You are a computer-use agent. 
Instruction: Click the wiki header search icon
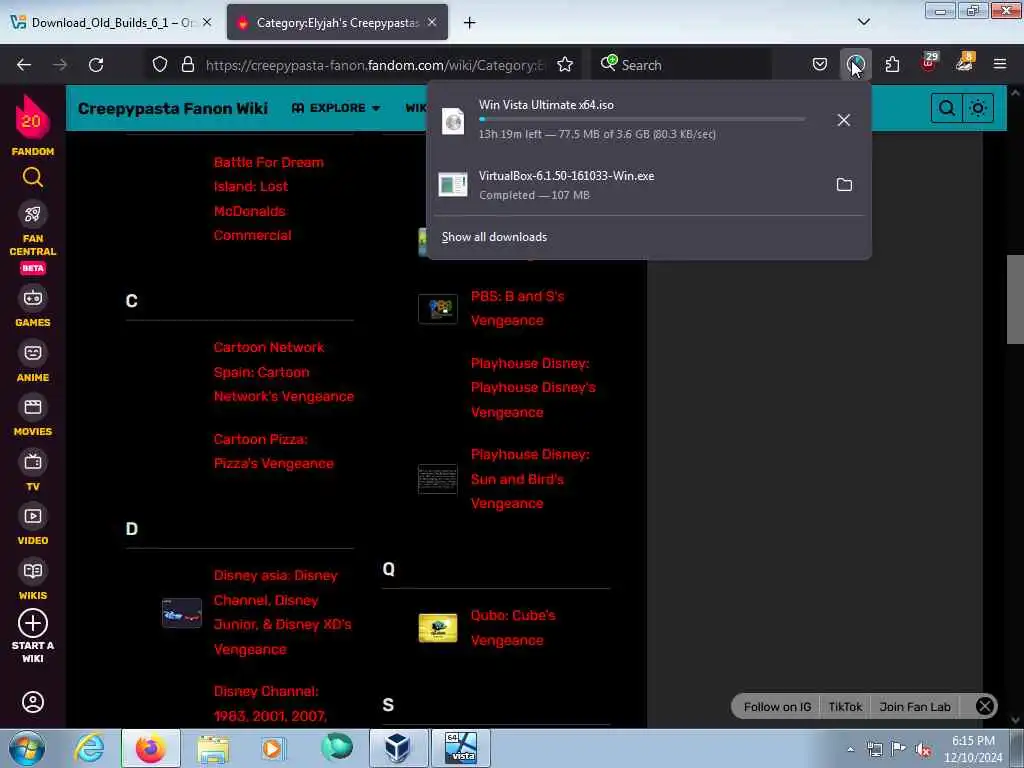[946, 108]
